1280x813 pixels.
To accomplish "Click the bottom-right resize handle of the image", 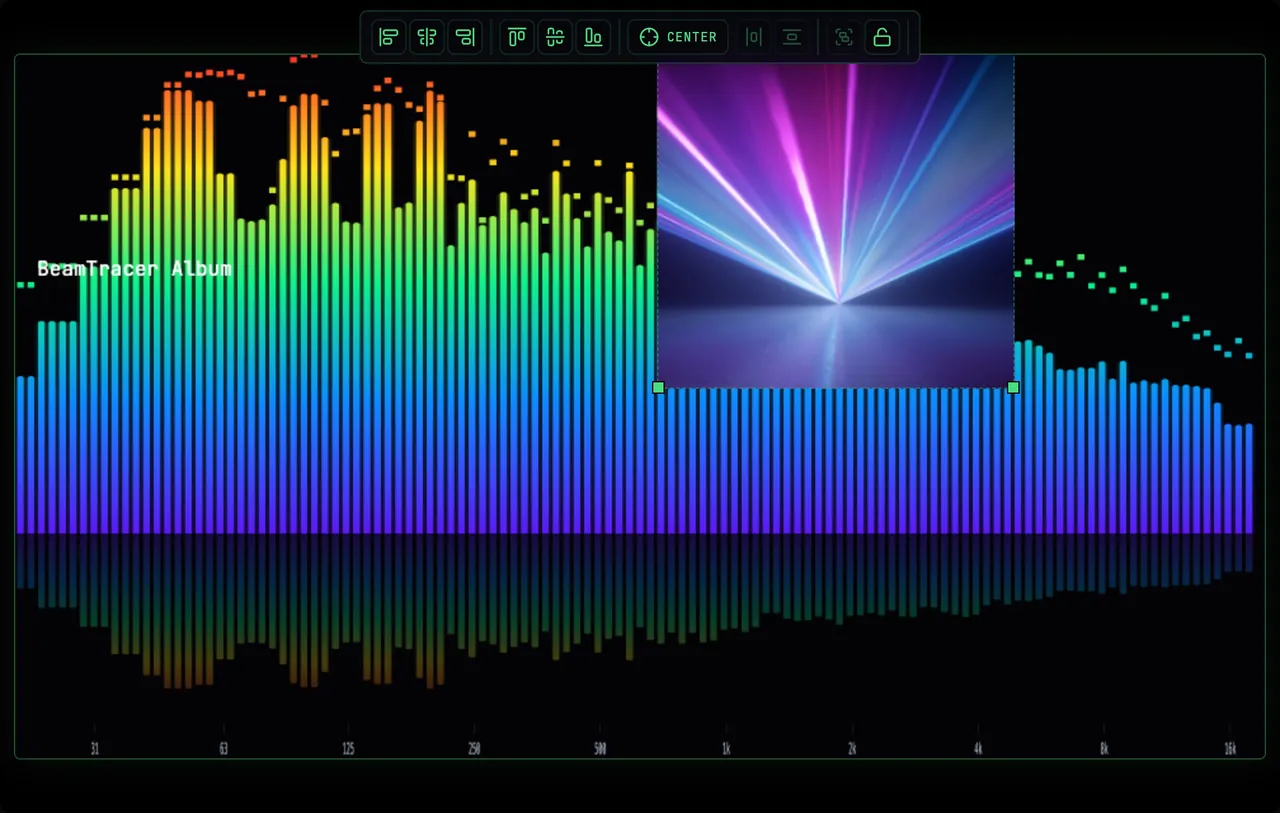I will click(x=1013, y=387).
